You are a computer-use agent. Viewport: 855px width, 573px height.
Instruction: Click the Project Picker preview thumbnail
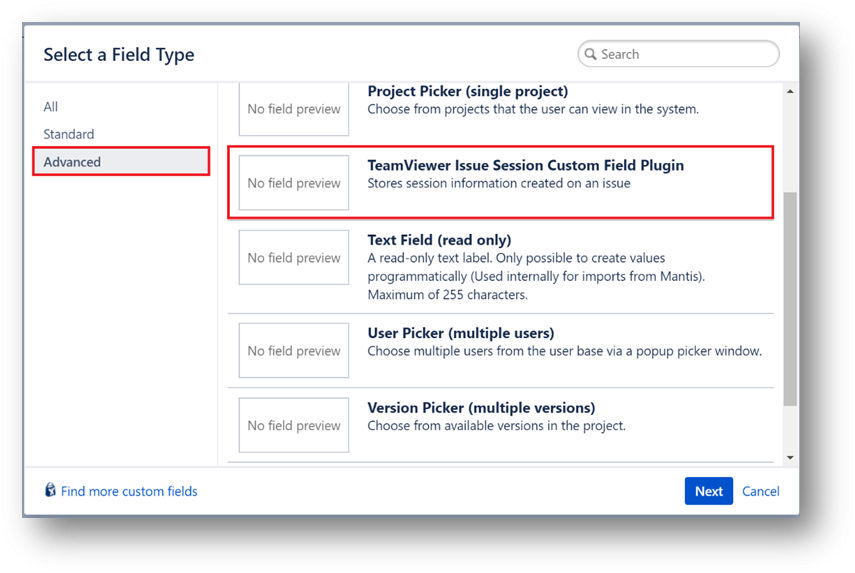point(294,109)
